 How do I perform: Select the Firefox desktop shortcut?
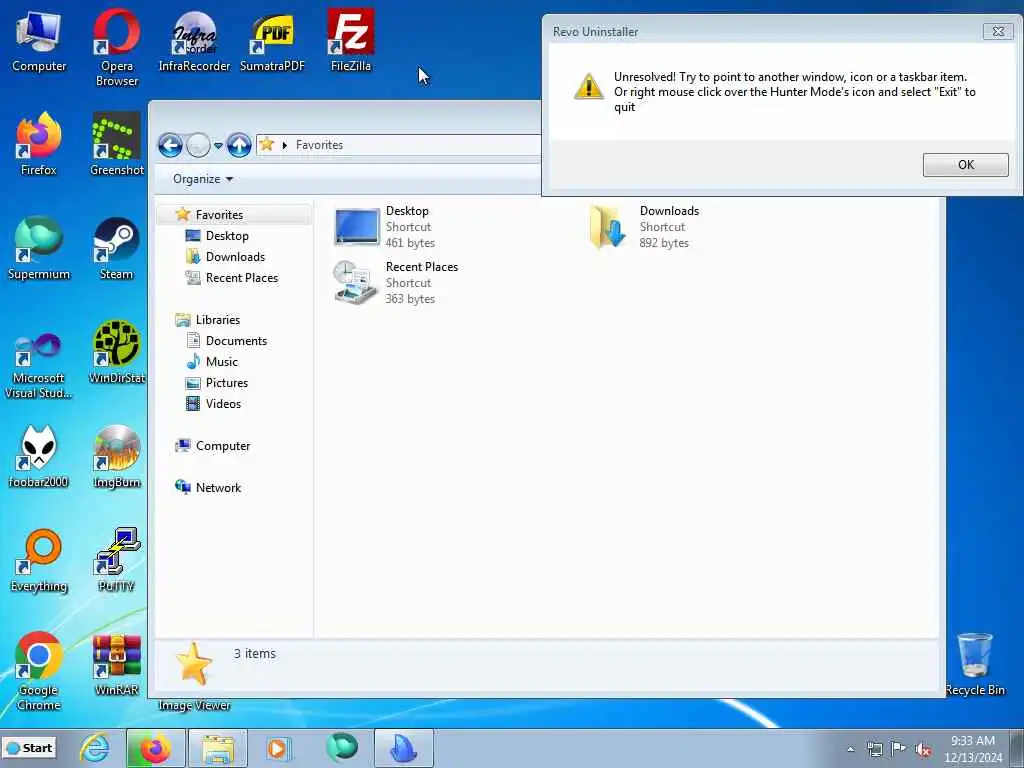pos(39,144)
